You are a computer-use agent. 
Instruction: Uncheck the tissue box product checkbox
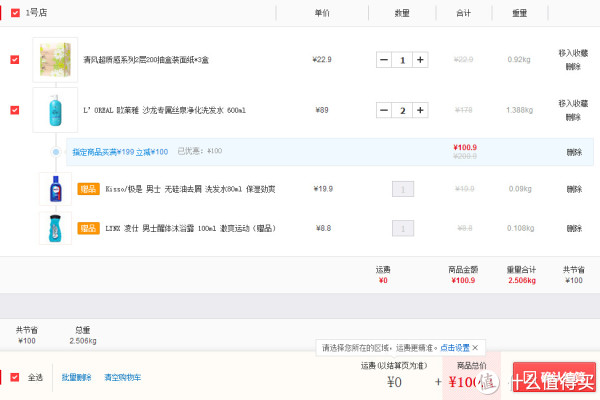click(15, 60)
